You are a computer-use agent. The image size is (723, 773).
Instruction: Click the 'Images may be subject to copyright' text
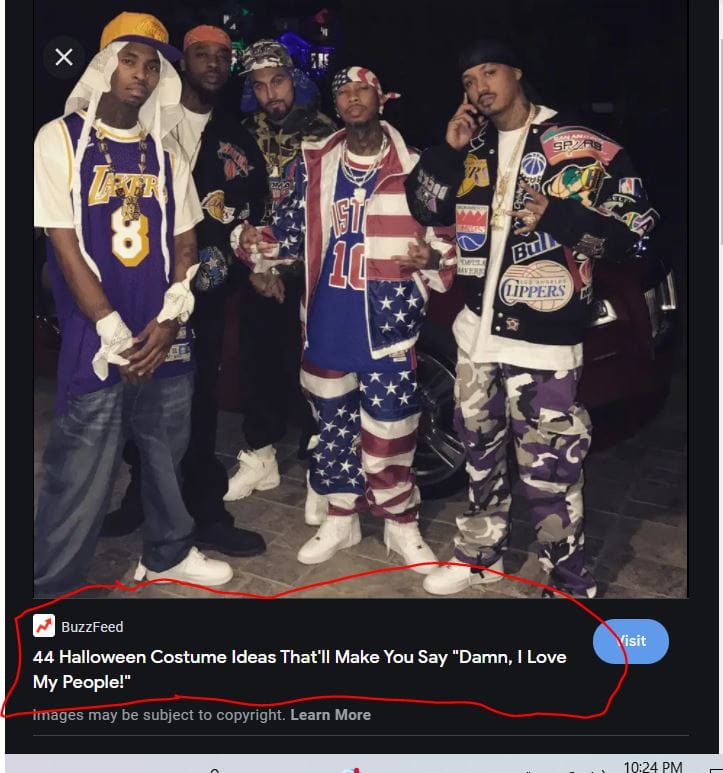coord(159,715)
